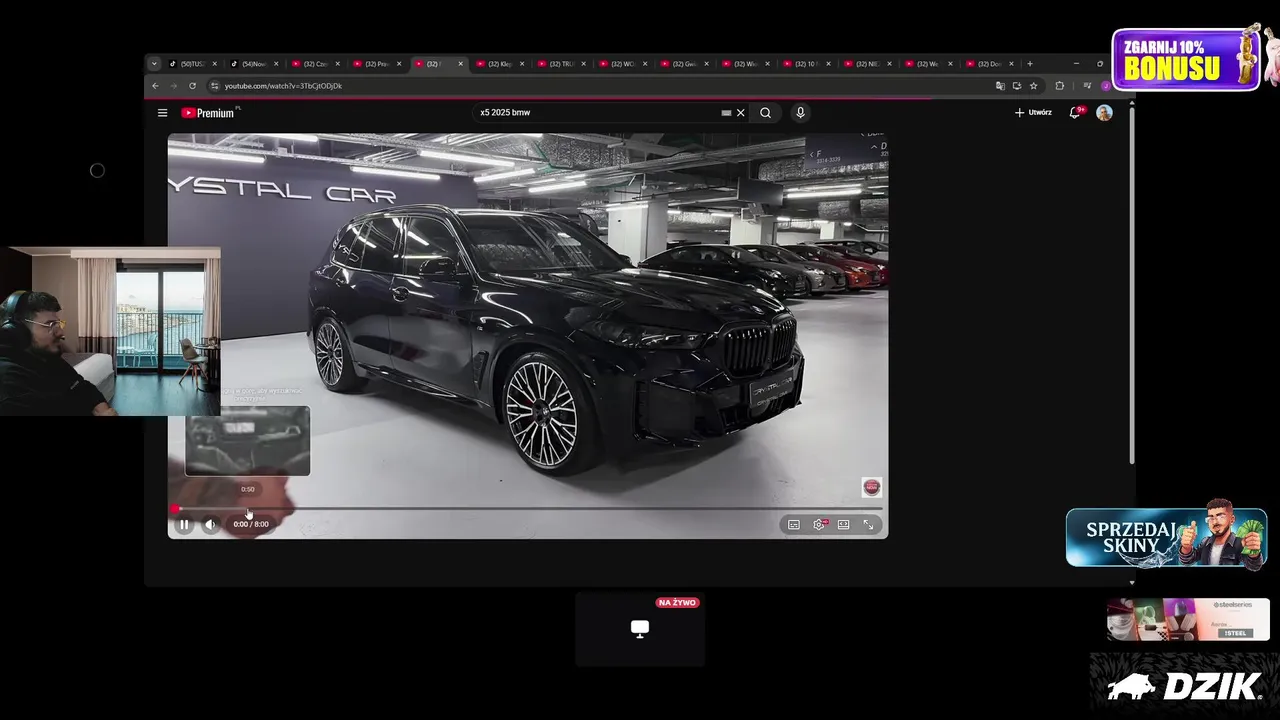Switch to the '(32) 10' tab

point(805,64)
